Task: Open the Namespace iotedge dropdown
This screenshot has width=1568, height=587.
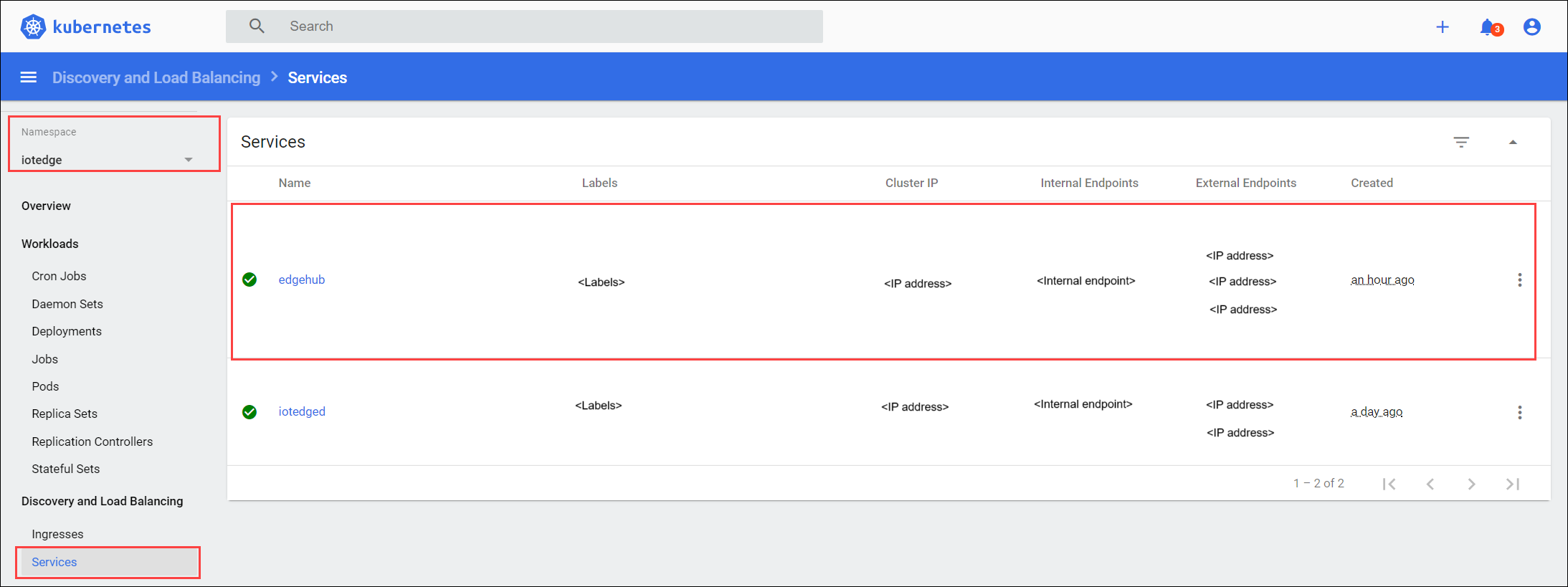Action: click(x=108, y=159)
